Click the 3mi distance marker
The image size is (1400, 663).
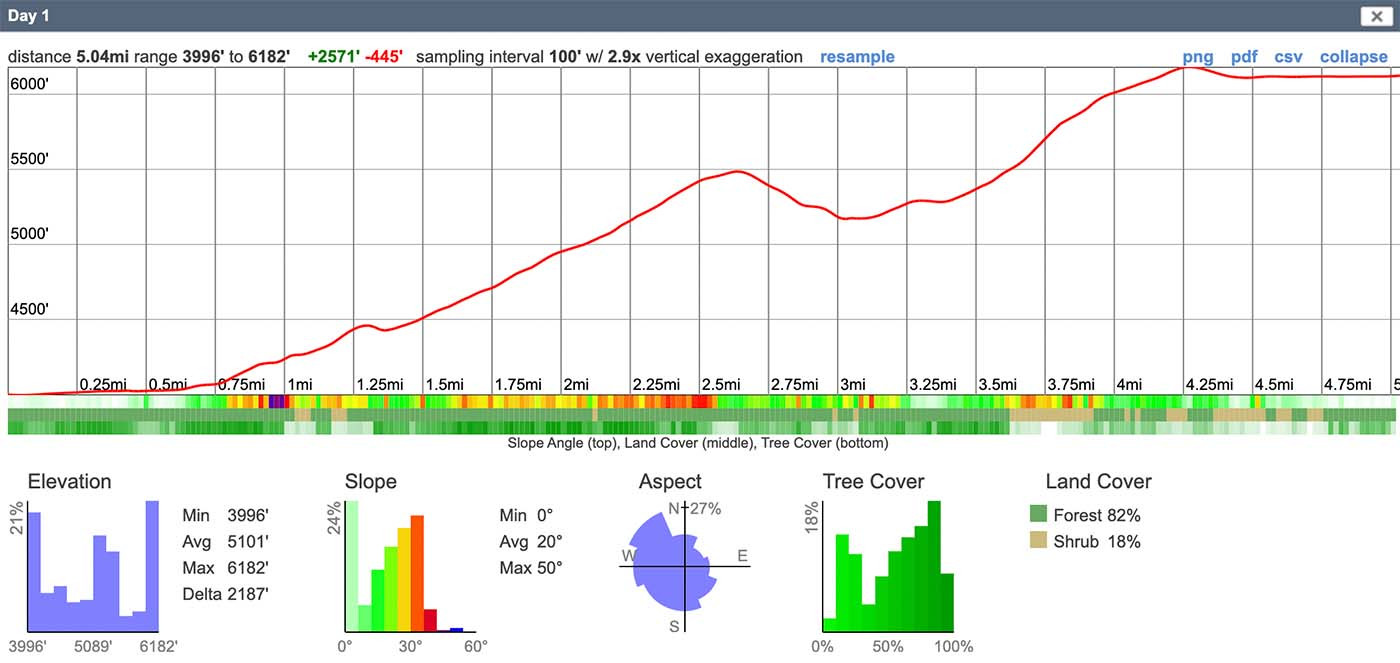coord(852,384)
